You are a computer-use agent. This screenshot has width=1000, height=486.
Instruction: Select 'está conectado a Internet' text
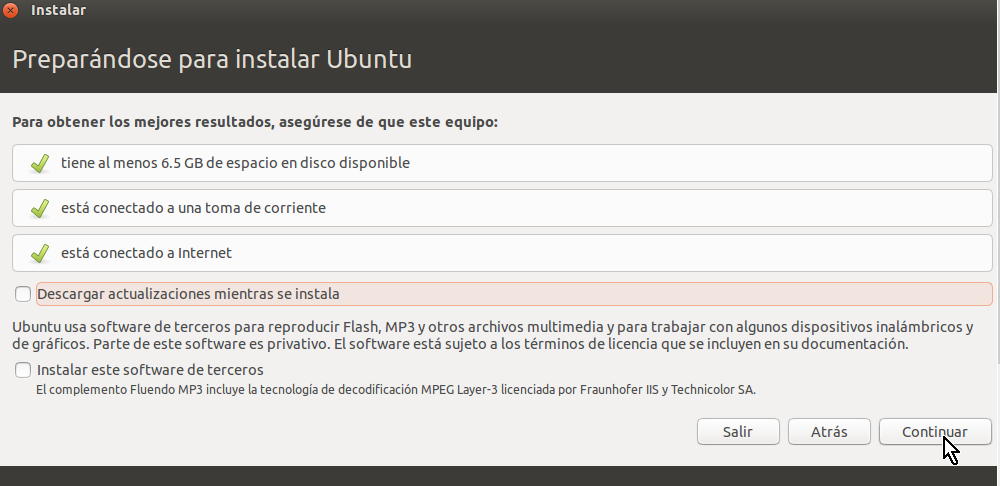coord(146,253)
